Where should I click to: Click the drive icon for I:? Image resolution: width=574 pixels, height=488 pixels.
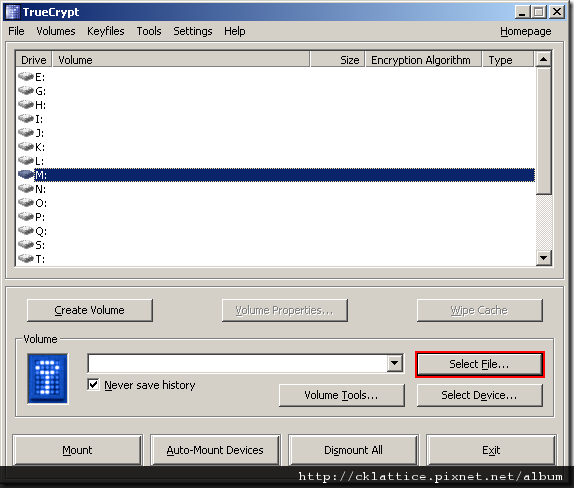tap(26, 119)
